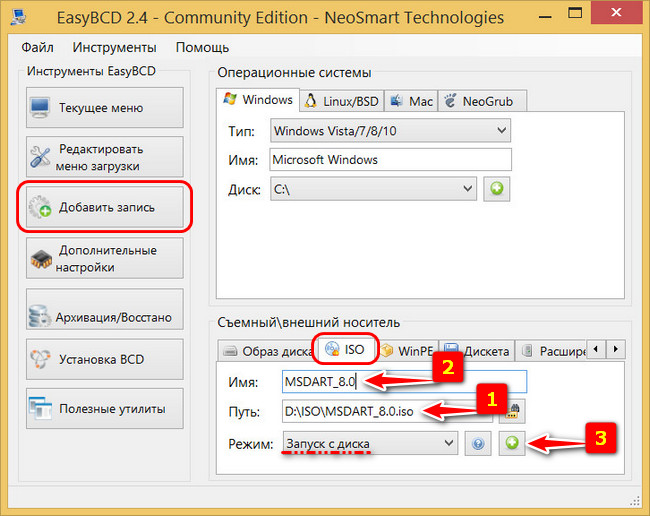Click the Путь field D:\ISO\MSDART_8.0.iso
Image resolution: width=650 pixels, height=516 pixels.
[388, 411]
